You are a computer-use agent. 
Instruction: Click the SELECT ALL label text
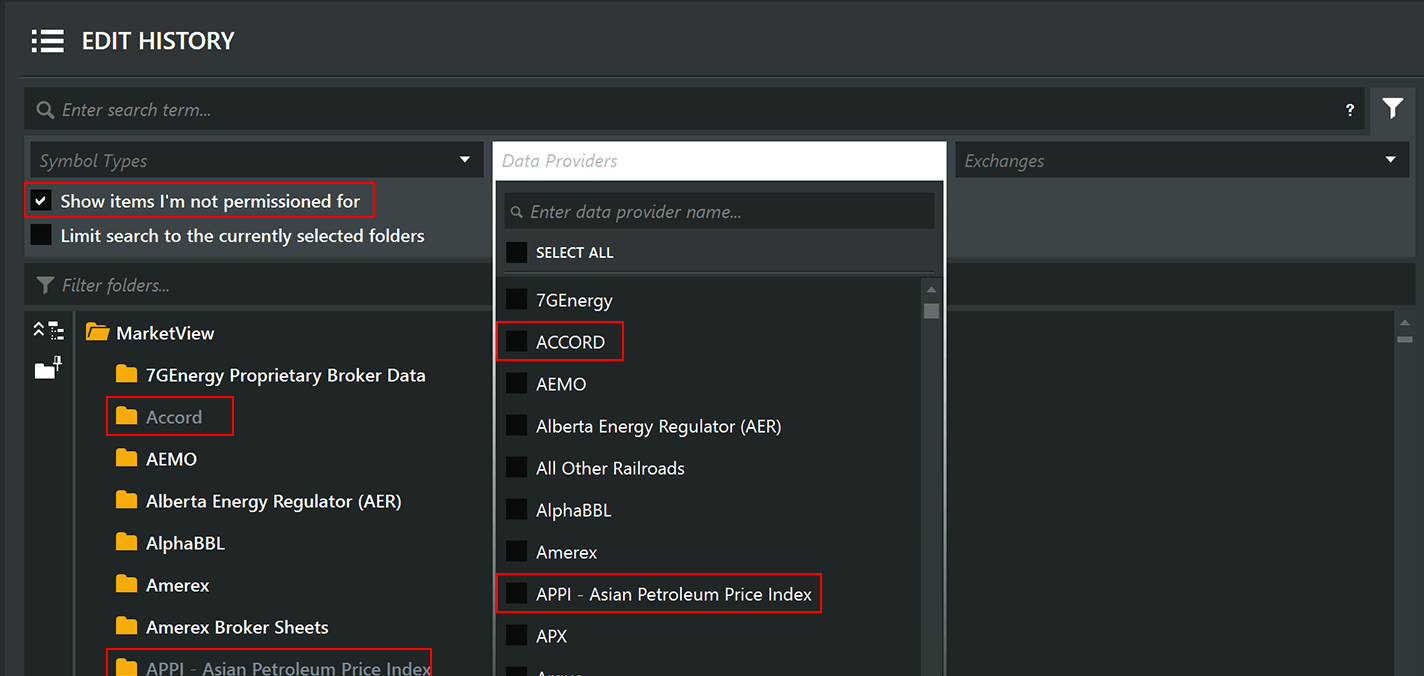click(574, 253)
